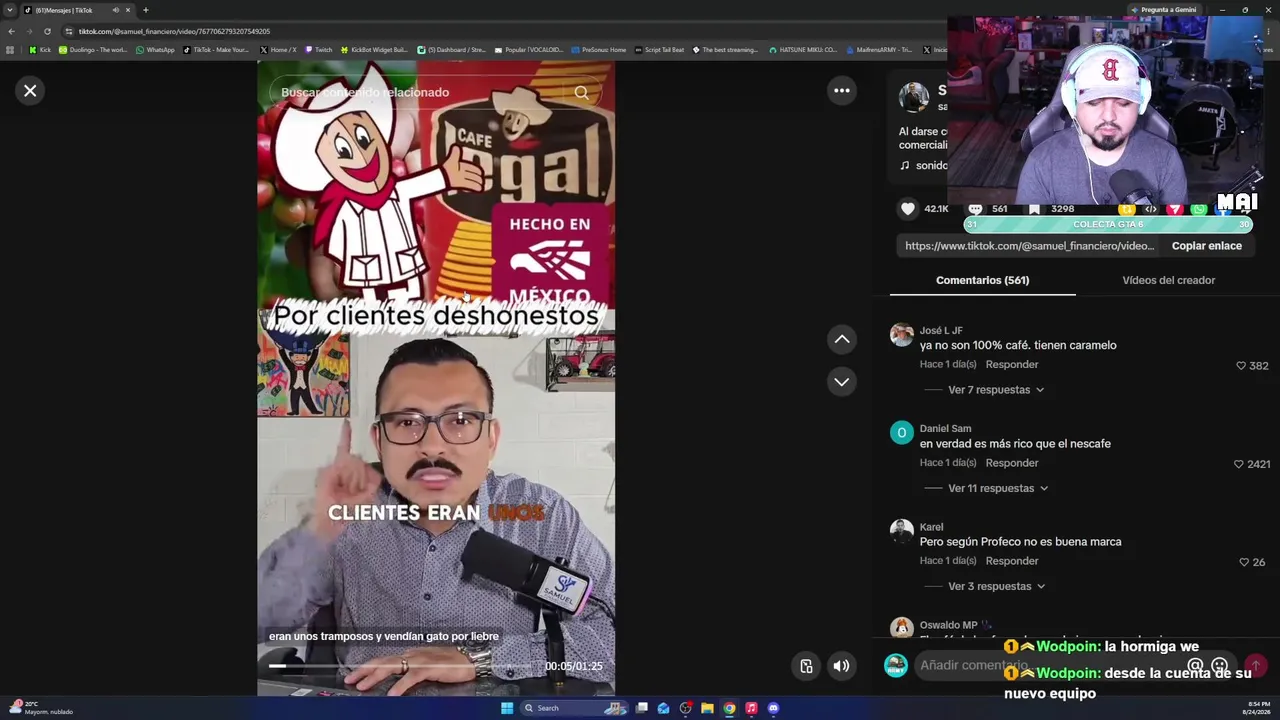Like the video with the heart icon
This screenshot has width=1280, height=720.
tap(908, 209)
